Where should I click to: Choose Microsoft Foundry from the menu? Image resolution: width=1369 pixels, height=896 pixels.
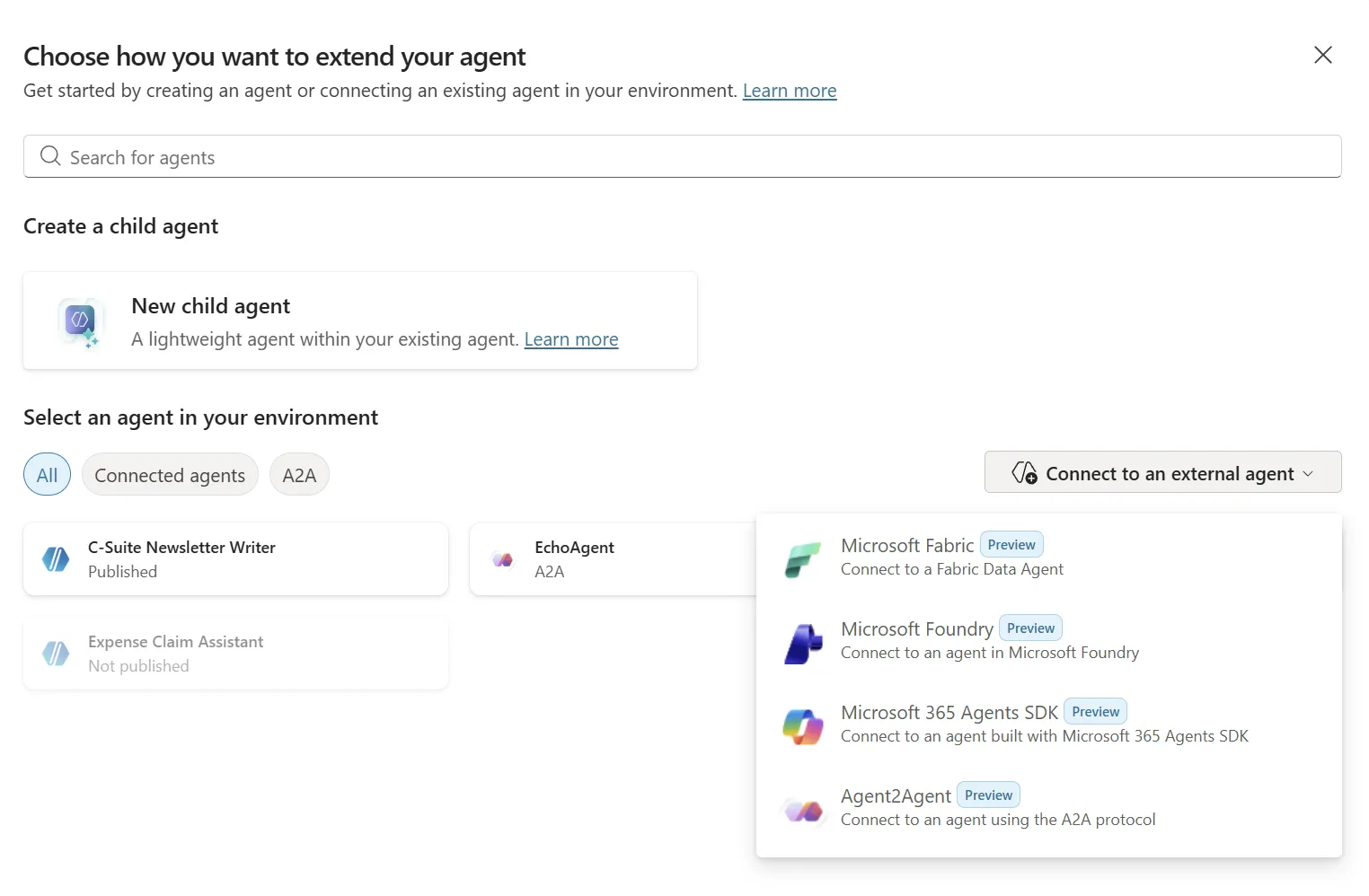click(1048, 640)
